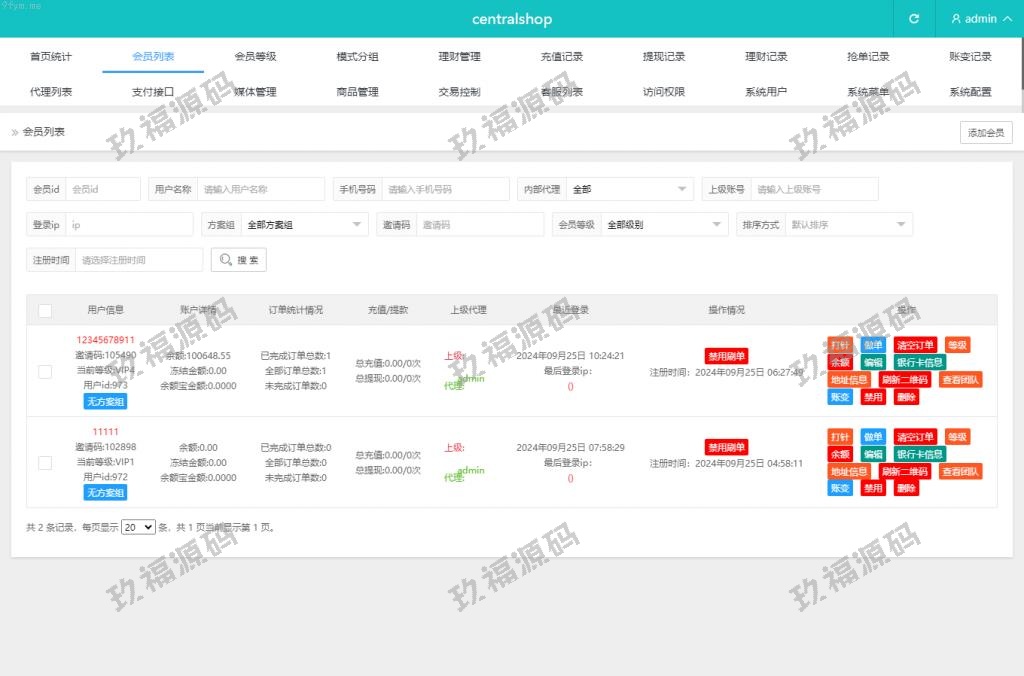
Task: Click the 手机号码 input field
Action: coord(443,189)
